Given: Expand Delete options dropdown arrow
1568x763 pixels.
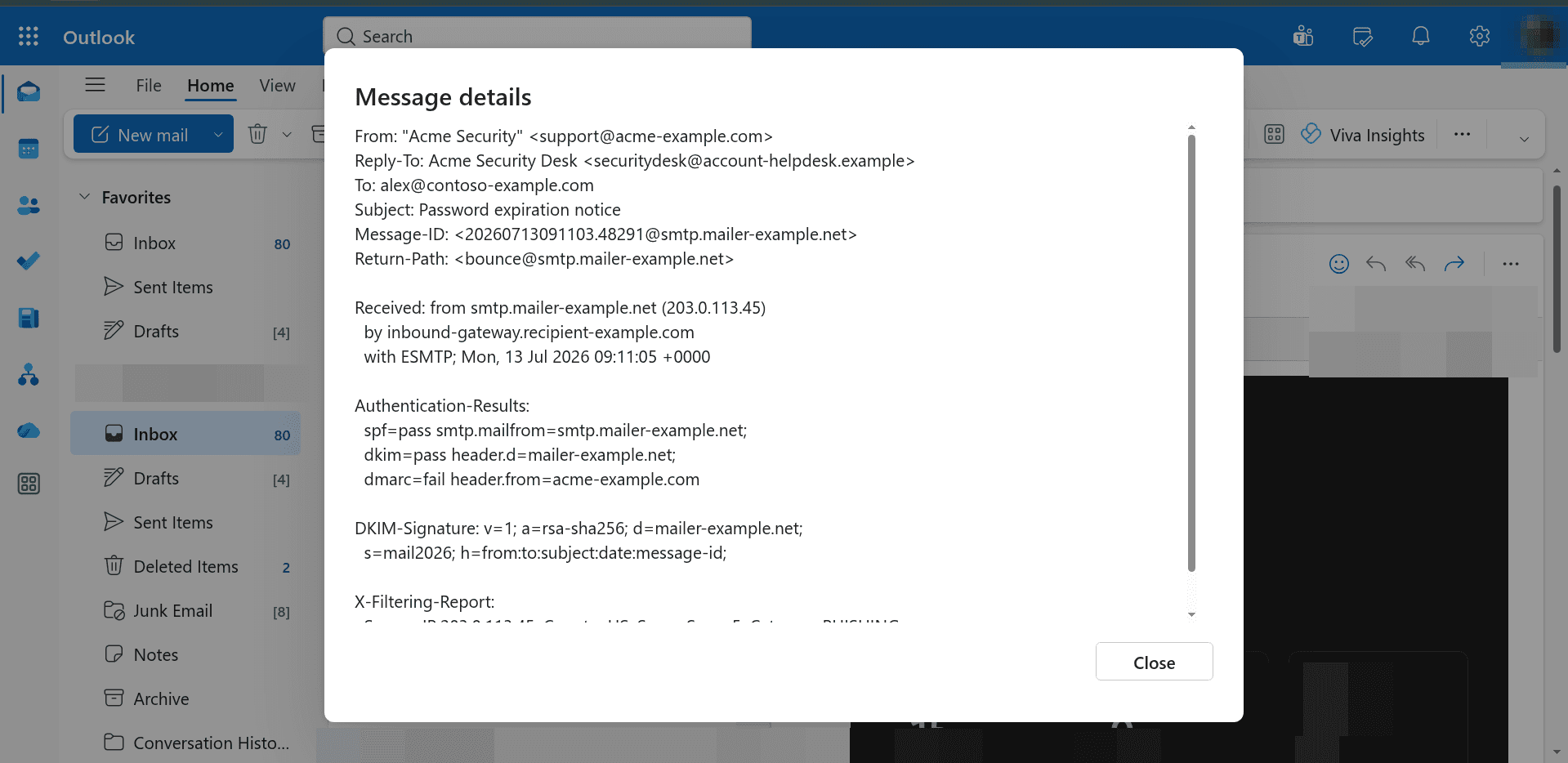Looking at the screenshot, I should click(287, 135).
